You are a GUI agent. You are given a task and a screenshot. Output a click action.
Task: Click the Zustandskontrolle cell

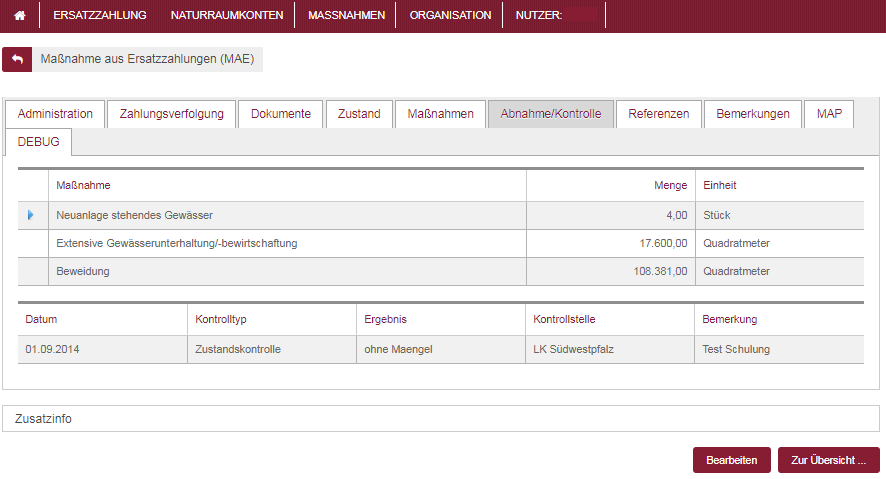point(272,349)
